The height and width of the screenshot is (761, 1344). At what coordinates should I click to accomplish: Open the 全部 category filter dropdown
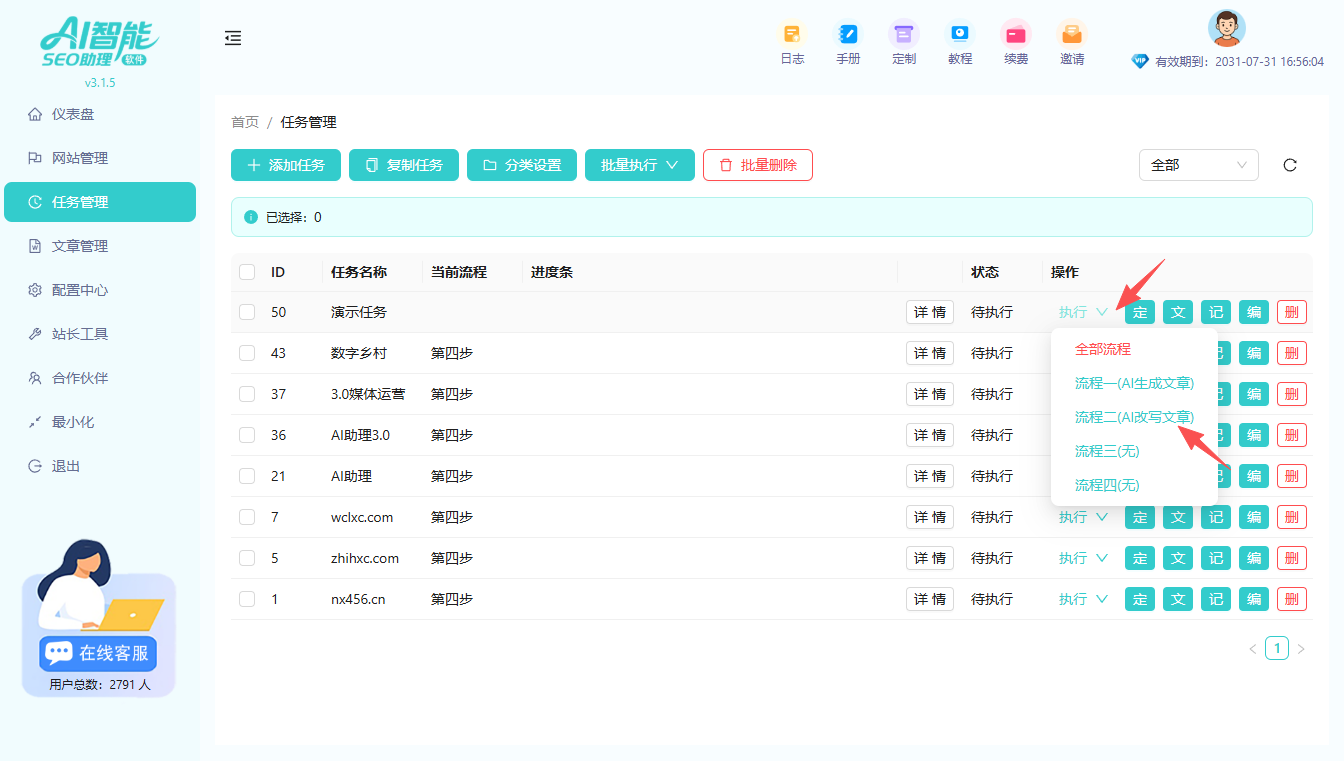click(1198, 165)
